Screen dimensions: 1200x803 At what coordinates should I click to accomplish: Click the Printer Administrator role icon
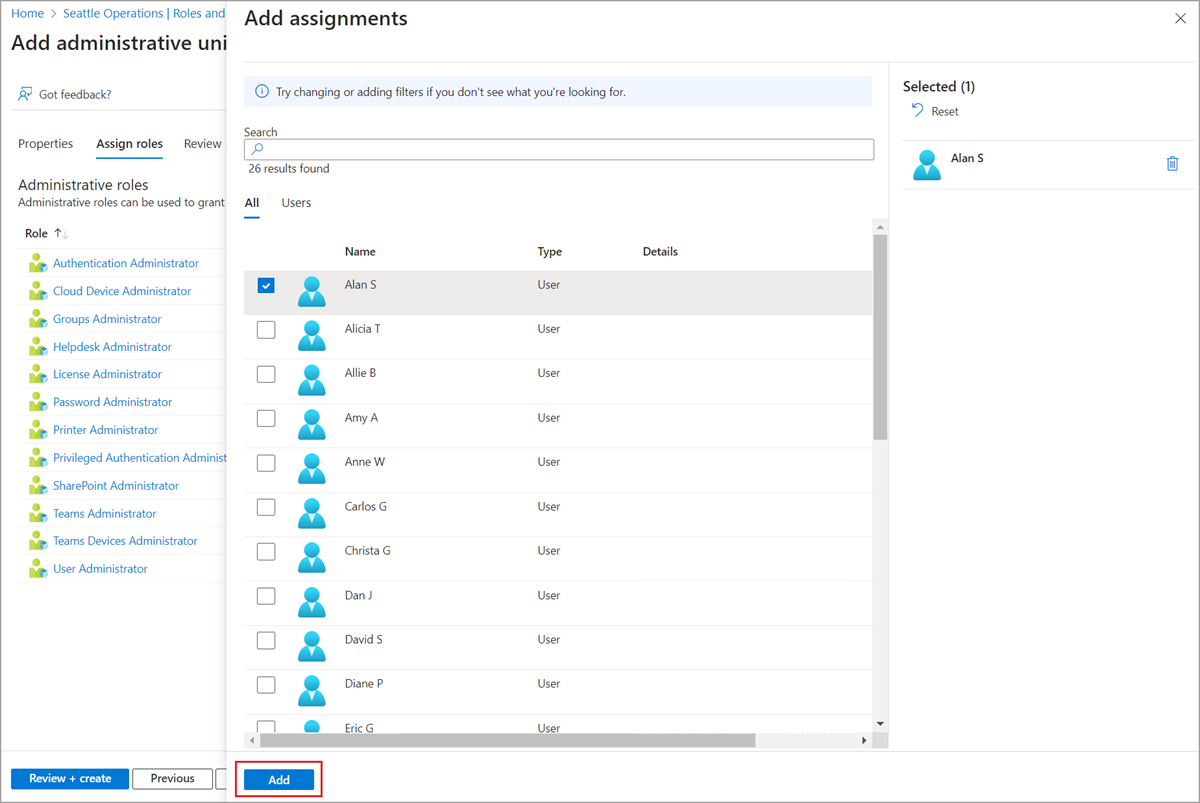click(x=38, y=430)
